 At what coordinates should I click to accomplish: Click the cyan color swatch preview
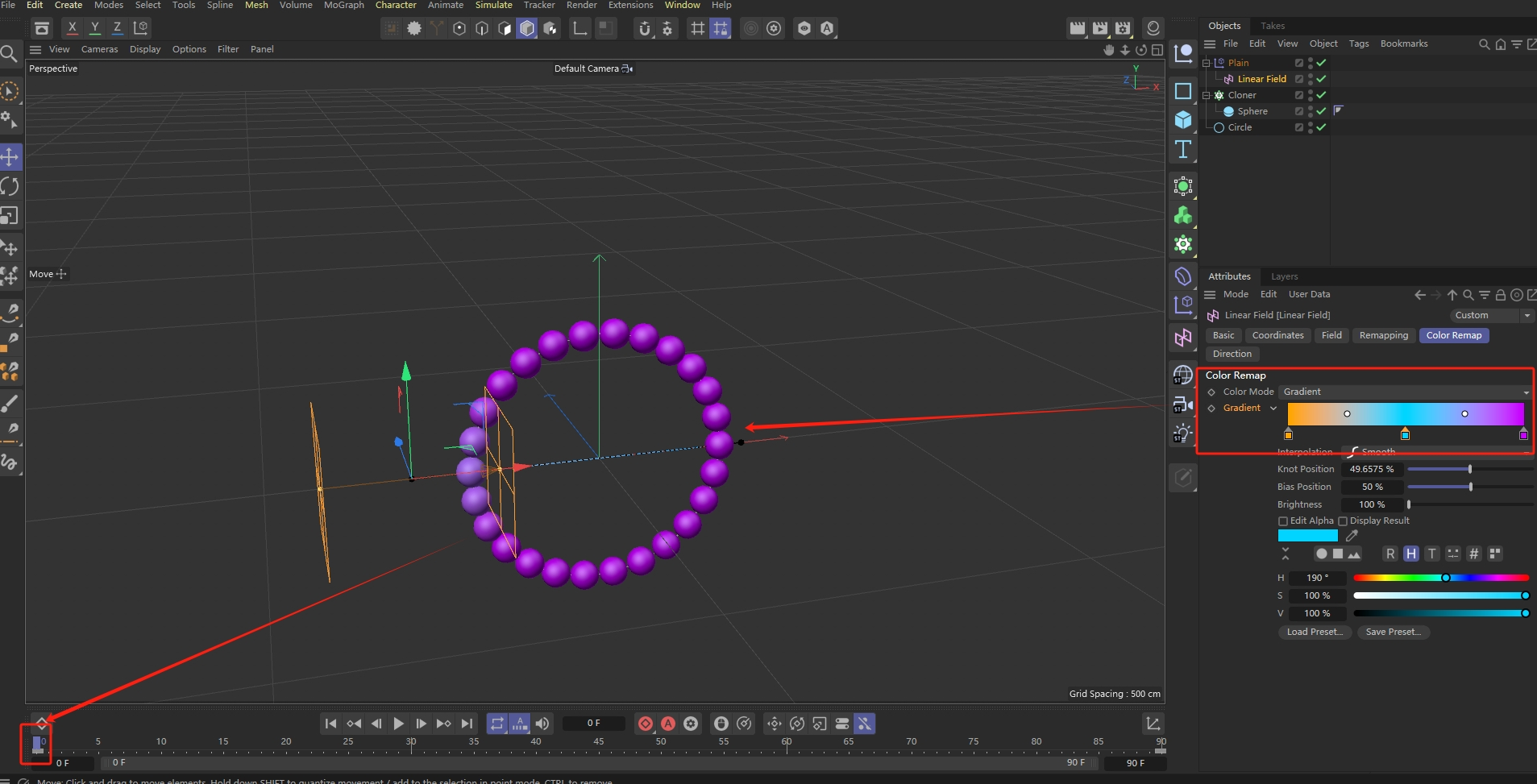click(x=1307, y=535)
